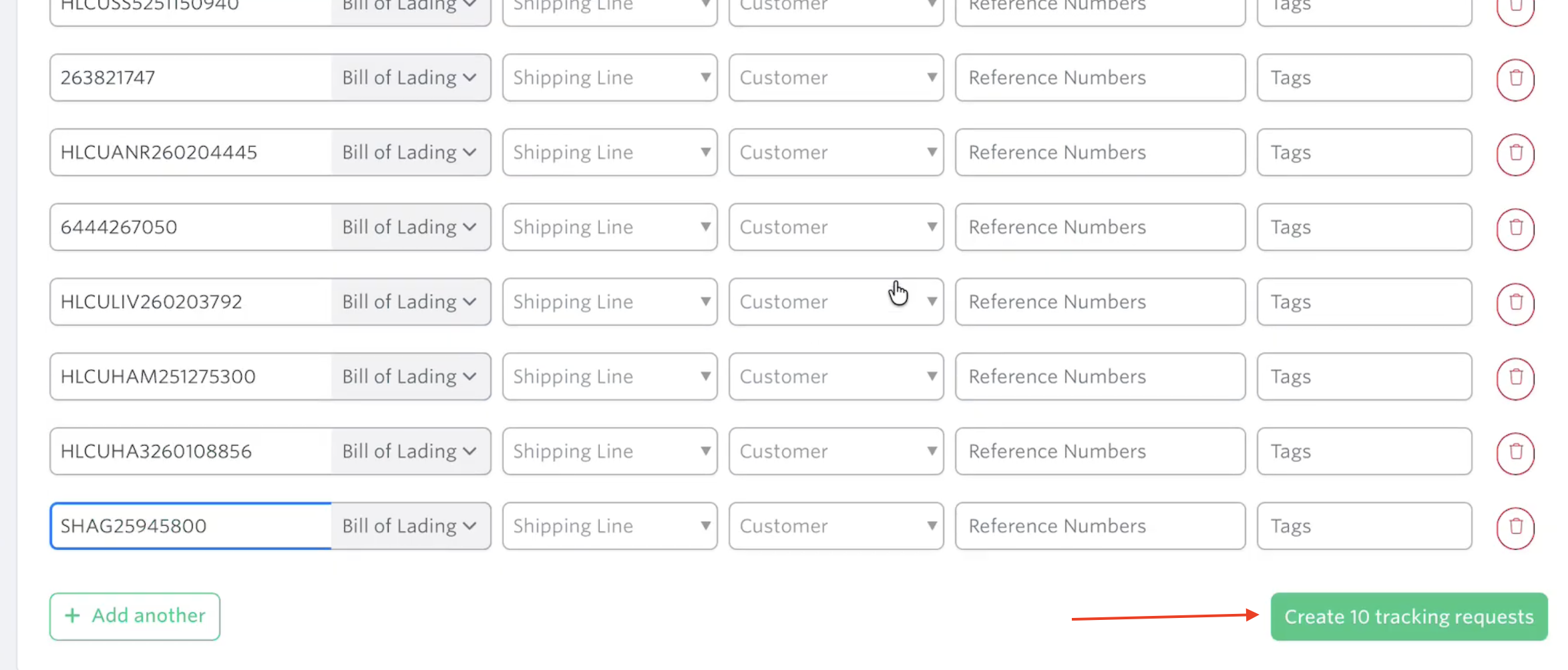This screenshot has height=670, width=1568.
Task: Remove the HLCUHAM251275300 entry
Action: tap(1515, 378)
